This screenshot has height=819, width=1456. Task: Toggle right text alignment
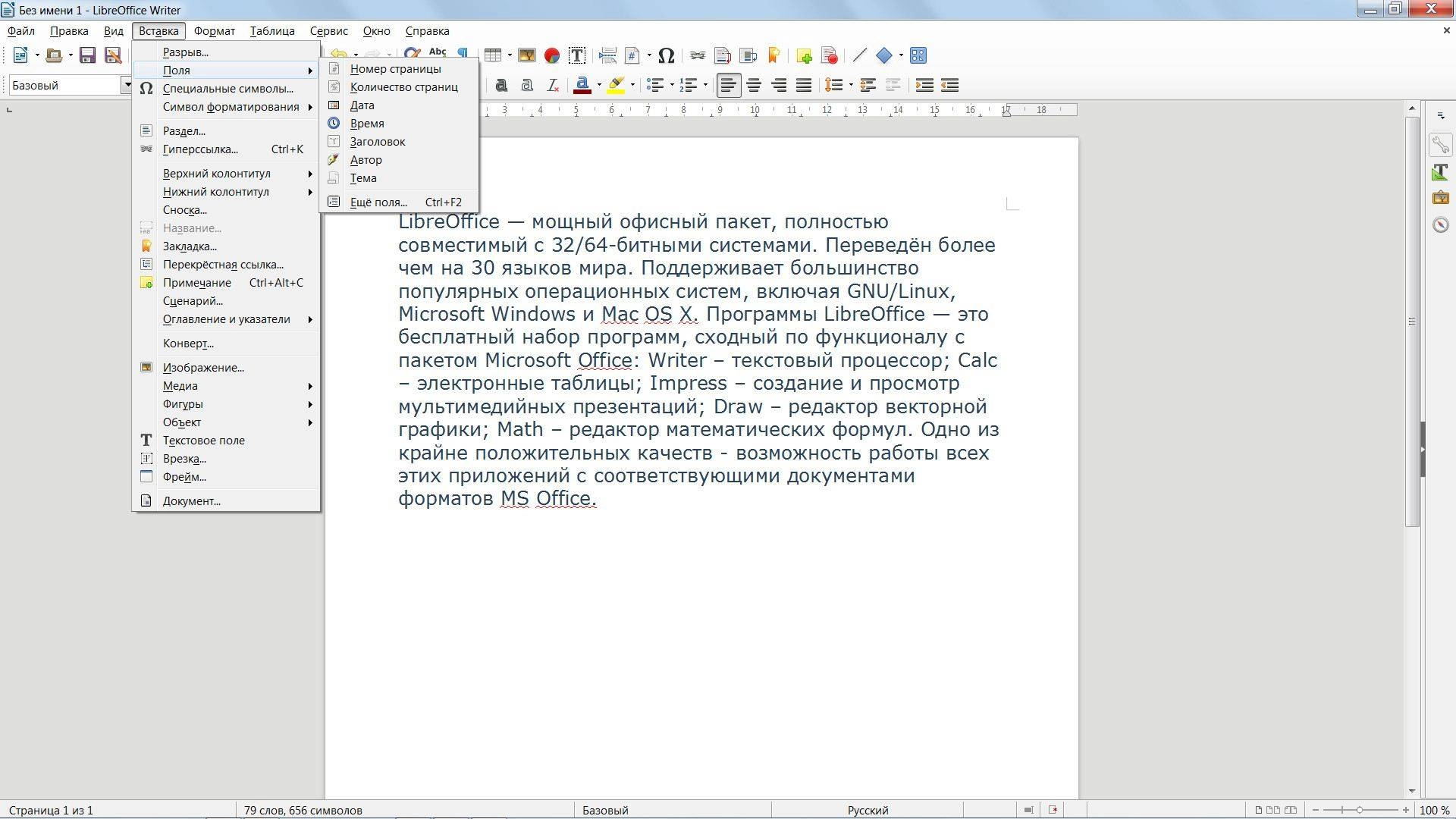(779, 85)
